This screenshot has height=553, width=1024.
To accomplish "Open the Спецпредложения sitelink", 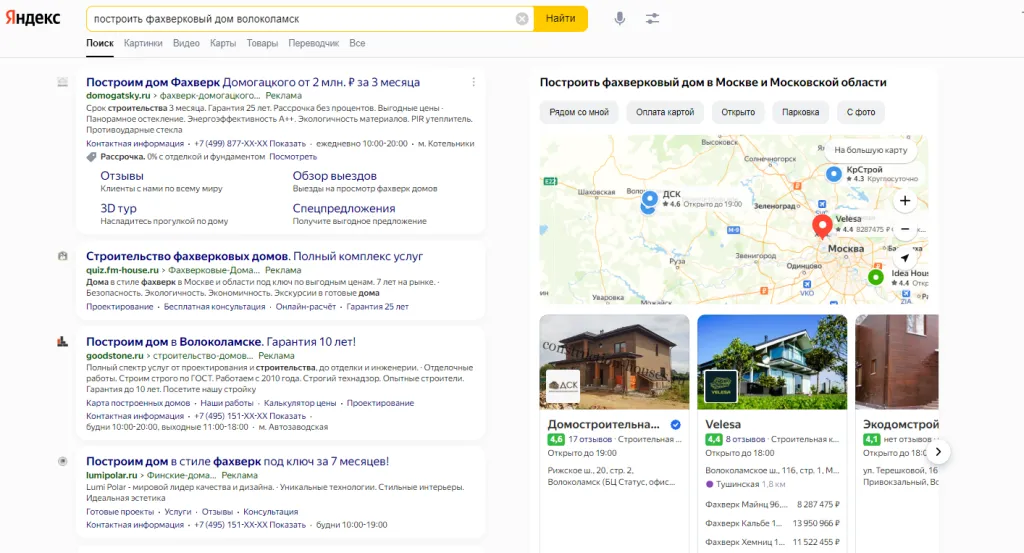I will pos(344,208).
